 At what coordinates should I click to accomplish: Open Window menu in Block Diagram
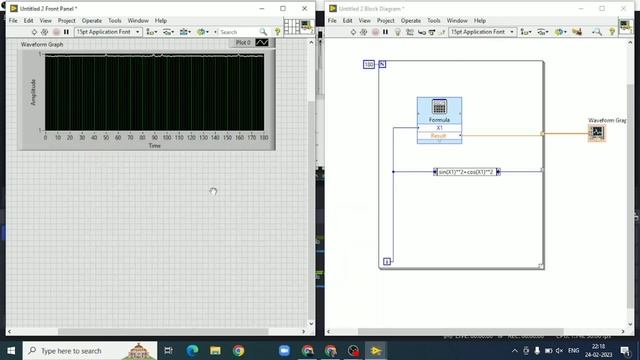click(x=457, y=20)
